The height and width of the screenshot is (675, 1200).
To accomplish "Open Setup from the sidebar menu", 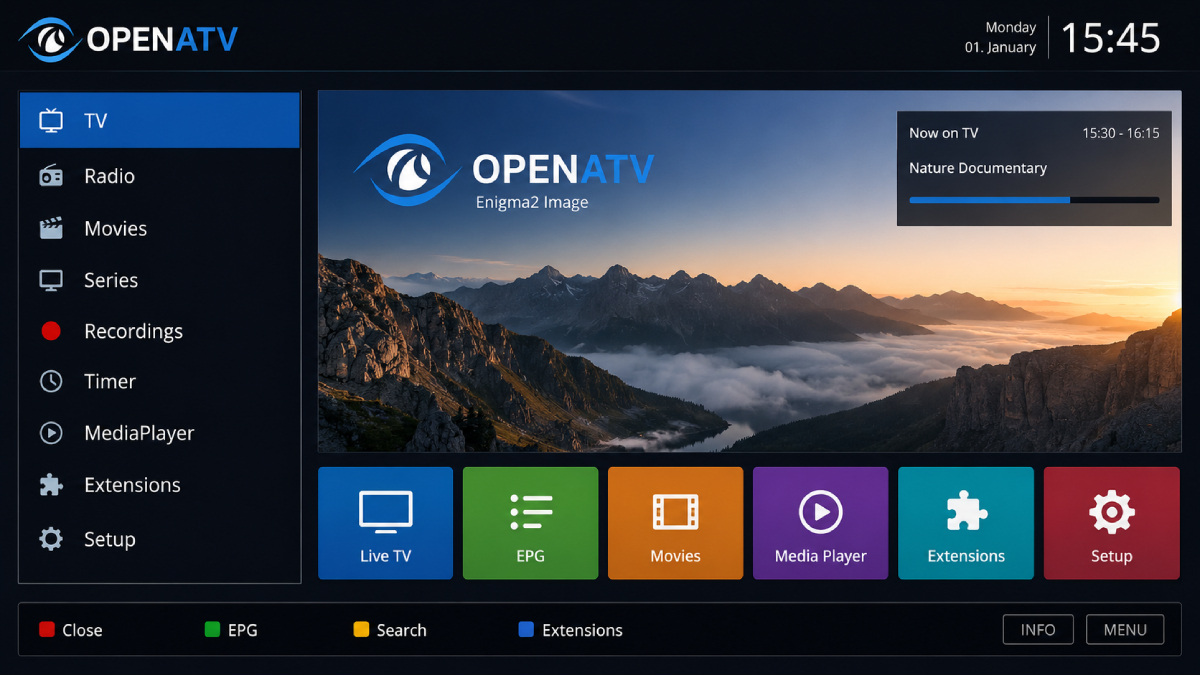I will pos(160,539).
